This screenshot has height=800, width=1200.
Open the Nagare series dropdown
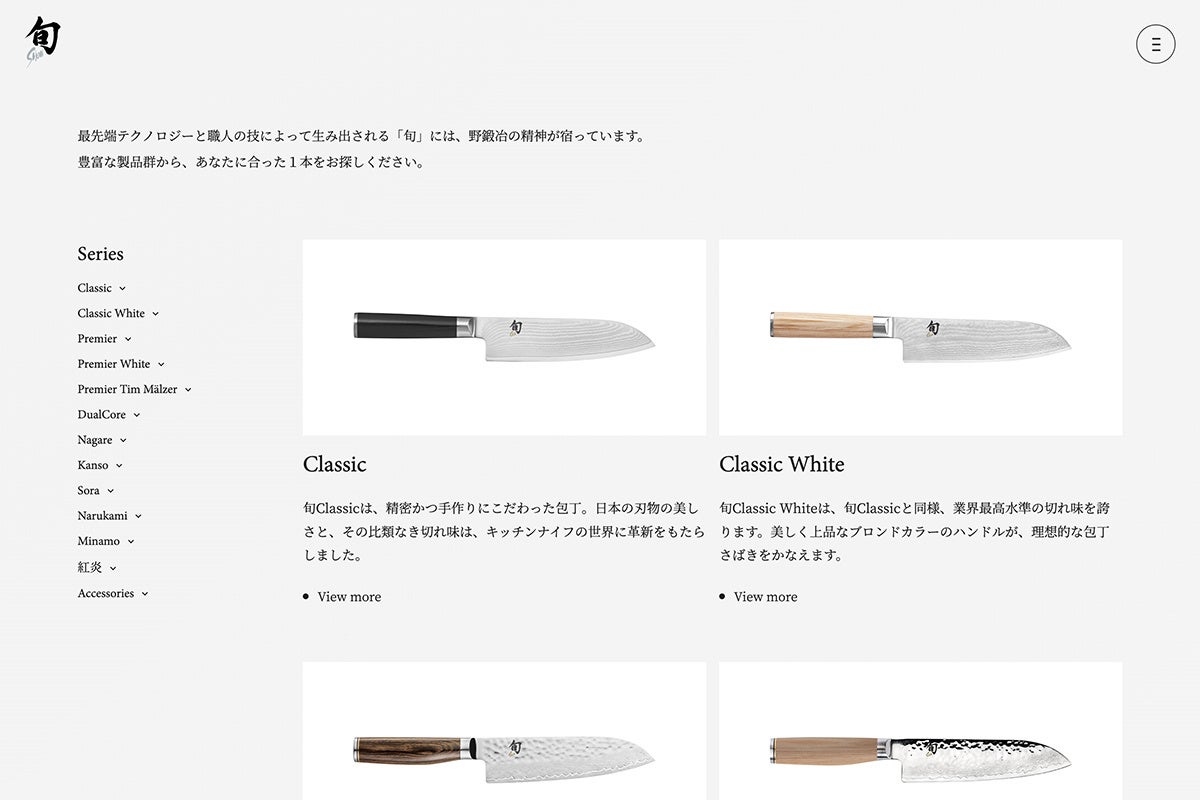[103, 440]
